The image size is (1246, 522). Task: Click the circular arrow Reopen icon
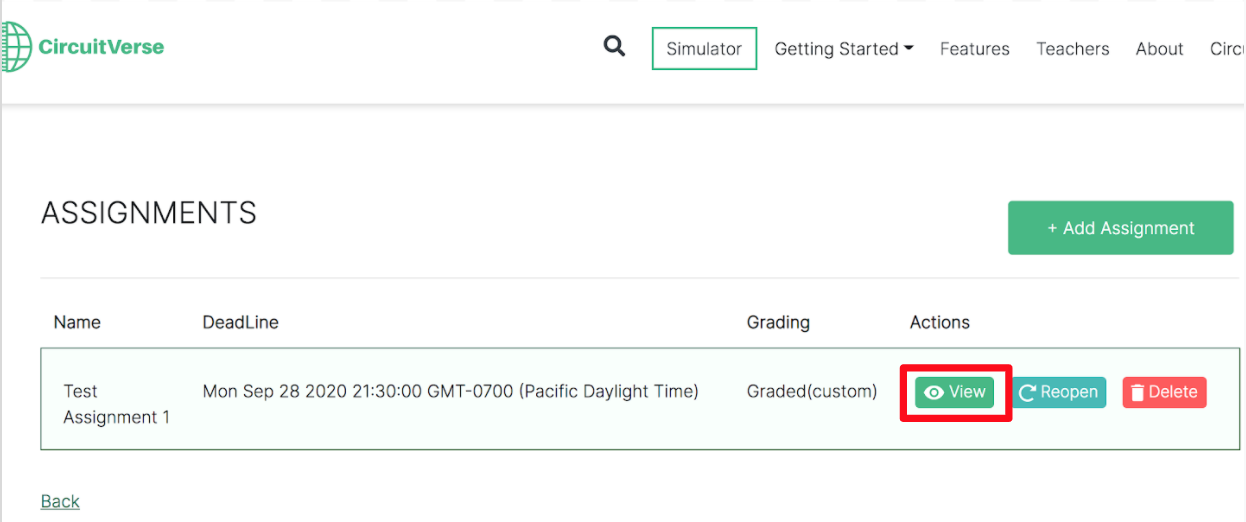1027,393
